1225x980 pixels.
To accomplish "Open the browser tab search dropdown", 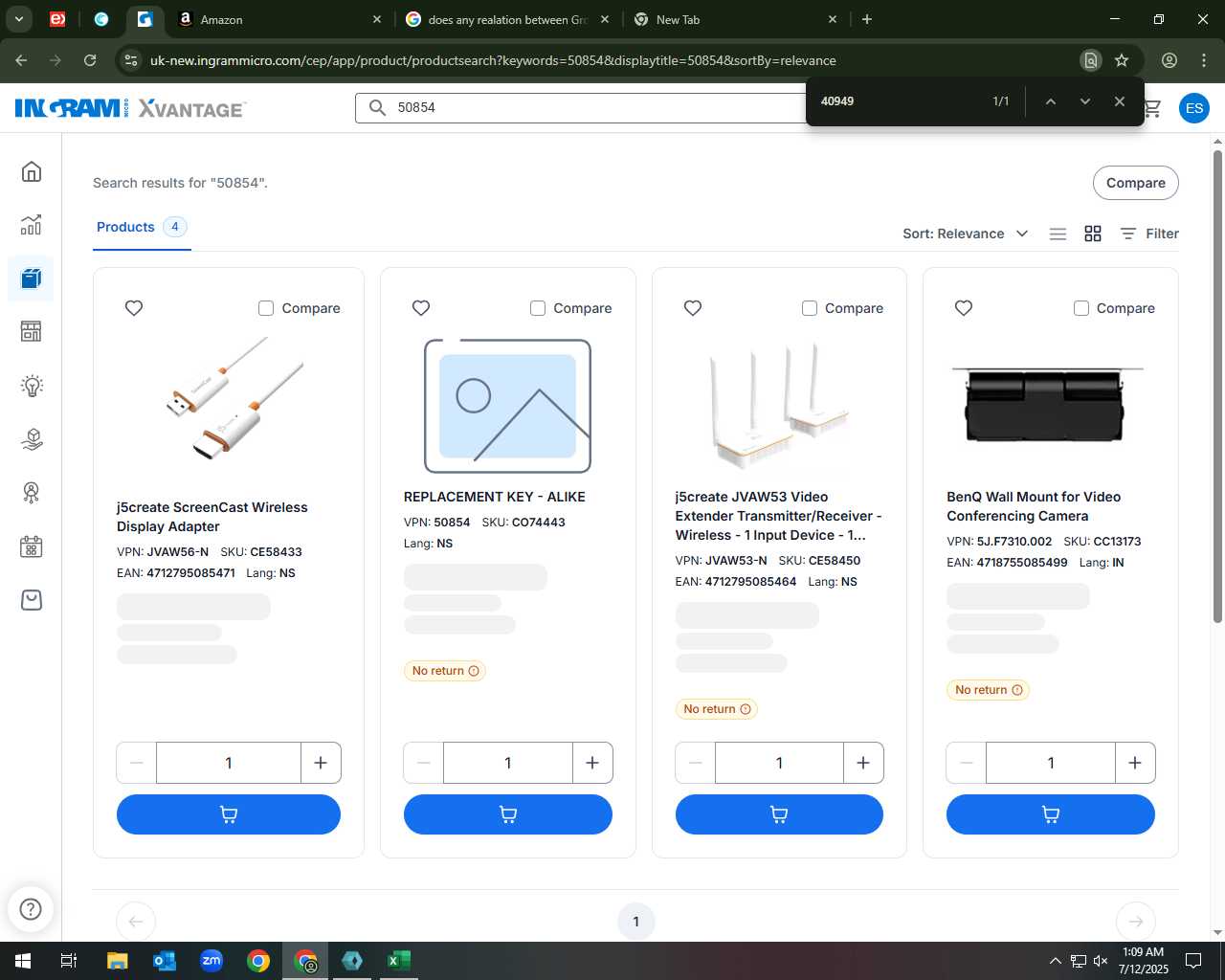I will click(x=18, y=19).
